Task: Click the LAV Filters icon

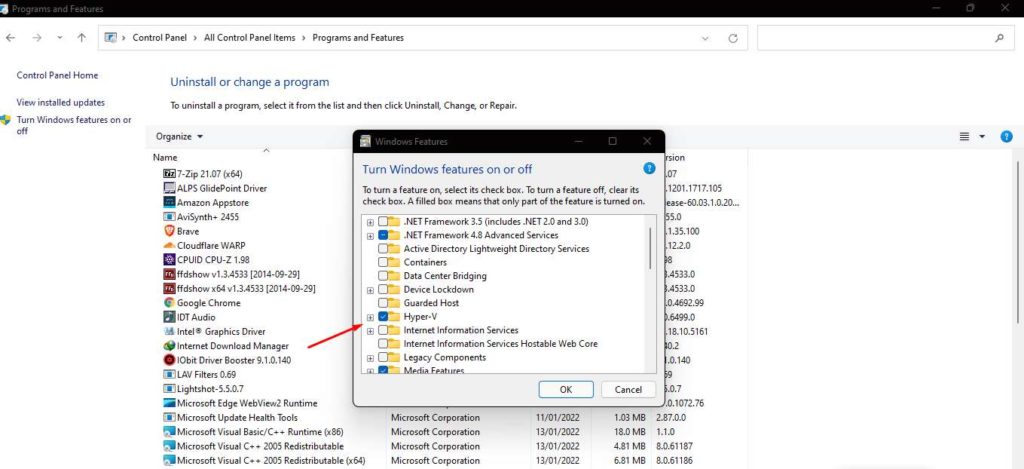Action: [169, 374]
